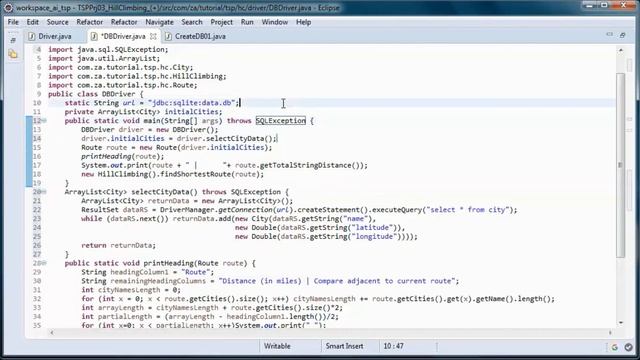The image size is (640, 360).
Task: Click the SQLException text on line 12
Action: (x=280, y=120)
